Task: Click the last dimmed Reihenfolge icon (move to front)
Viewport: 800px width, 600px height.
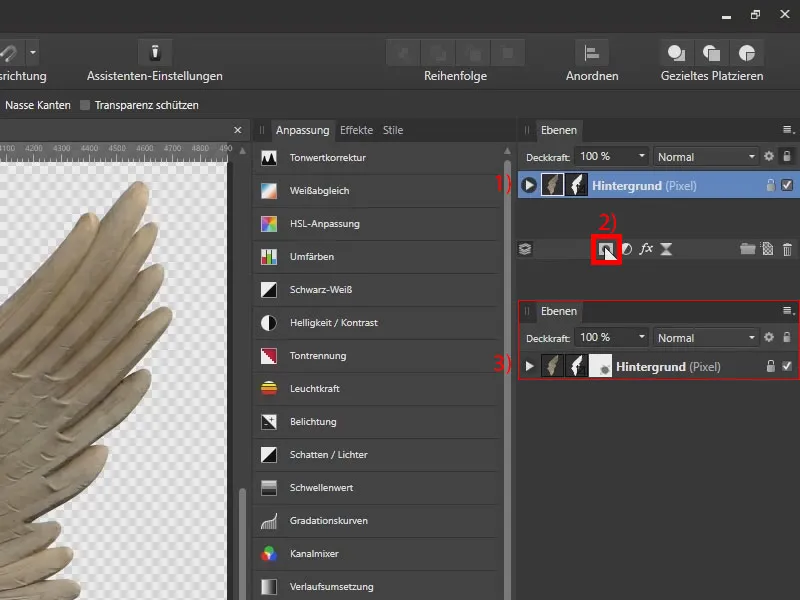Action: pos(508,53)
